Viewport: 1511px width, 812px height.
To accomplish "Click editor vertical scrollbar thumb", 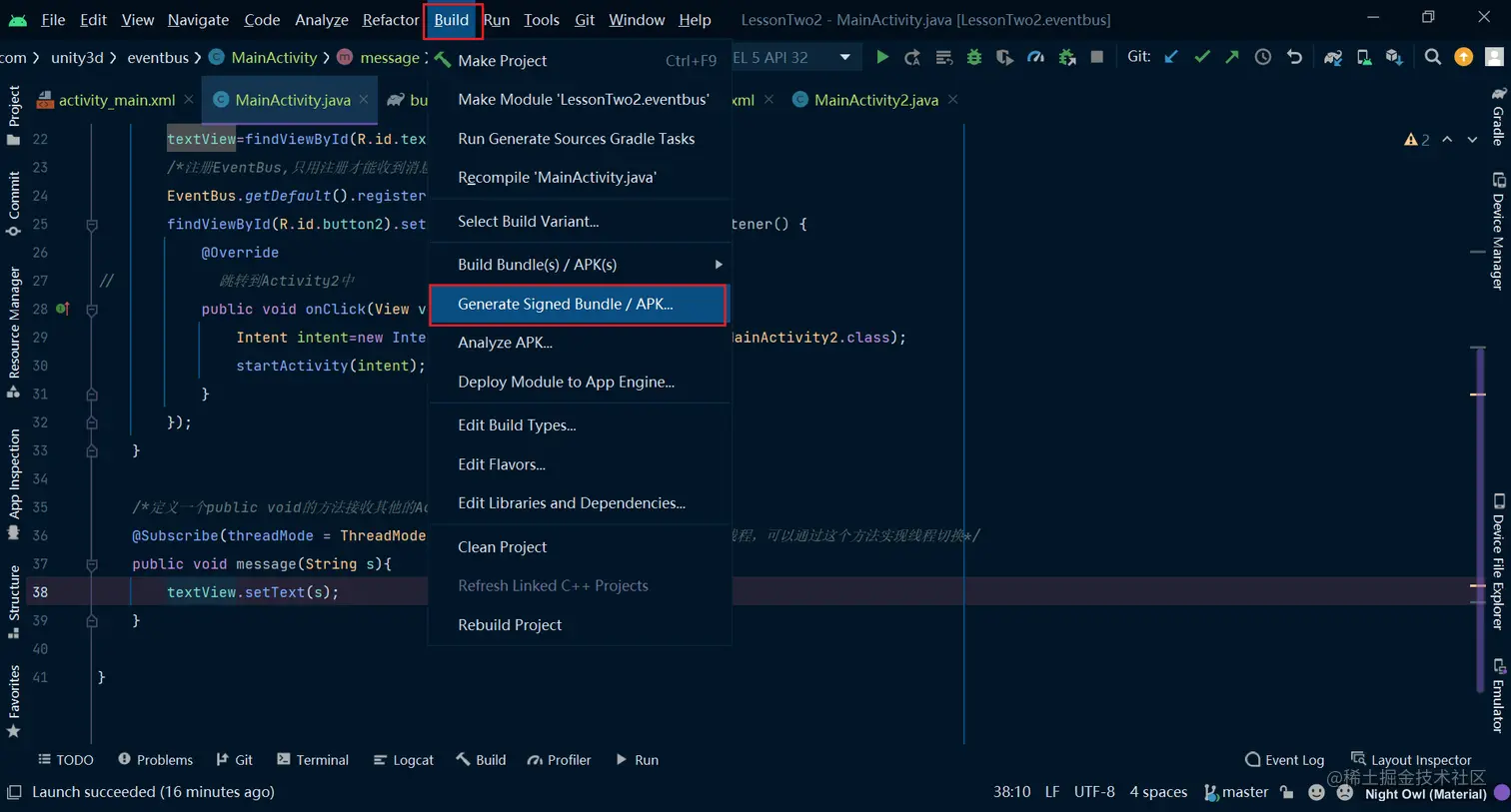I will click(x=1480, y=519).
